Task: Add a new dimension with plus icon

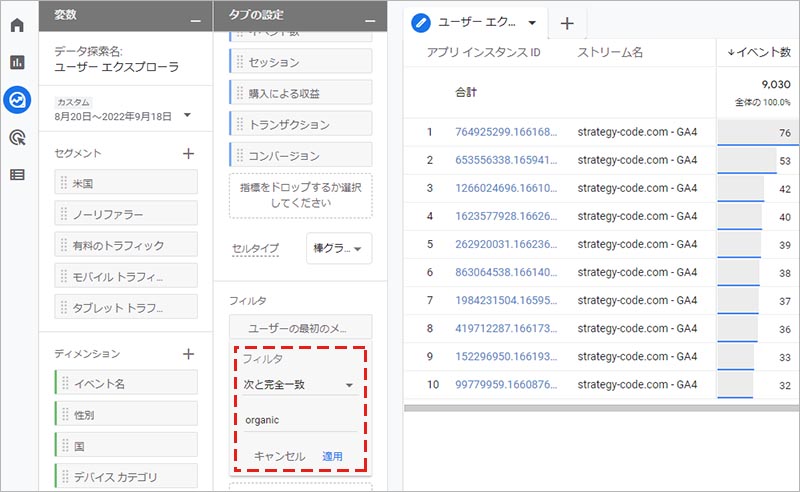Action: point(188,354)
